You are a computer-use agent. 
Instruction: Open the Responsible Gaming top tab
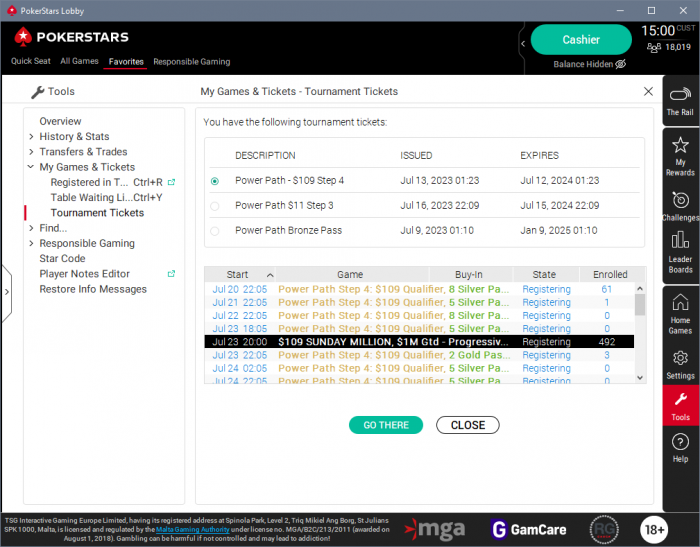[x=192, y=62]
